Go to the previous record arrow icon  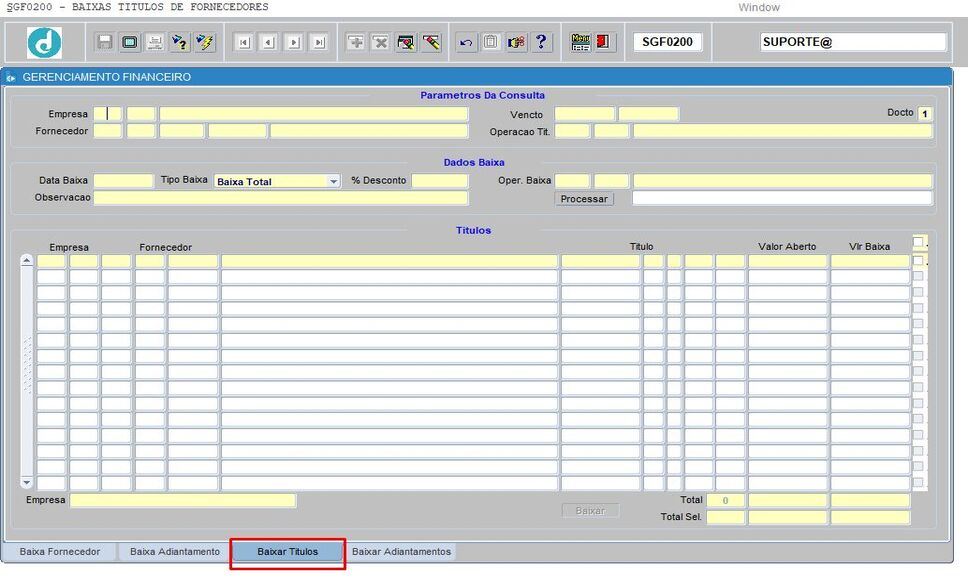pyautogui.click(x=269, y=42)
